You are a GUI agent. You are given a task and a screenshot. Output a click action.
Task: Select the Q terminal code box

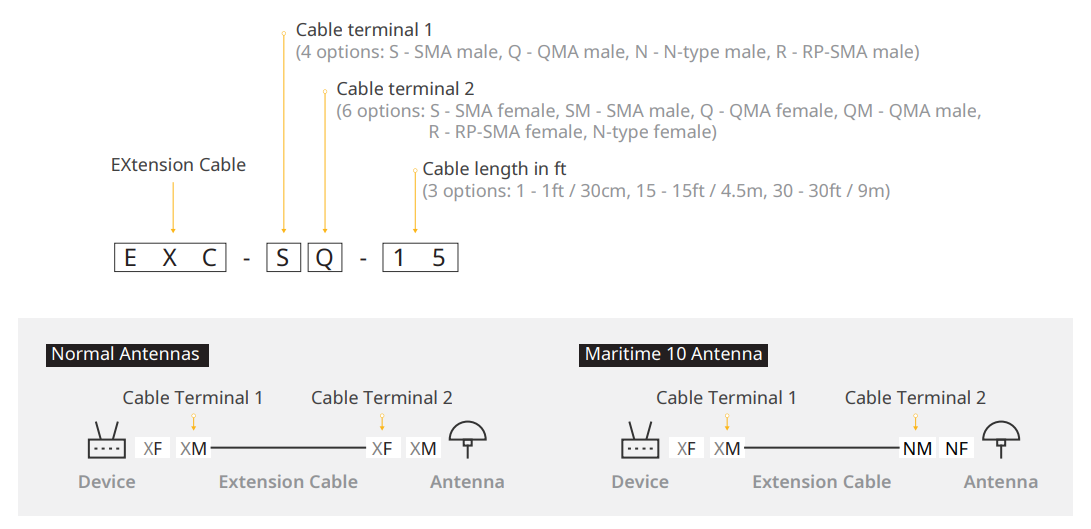325,258
